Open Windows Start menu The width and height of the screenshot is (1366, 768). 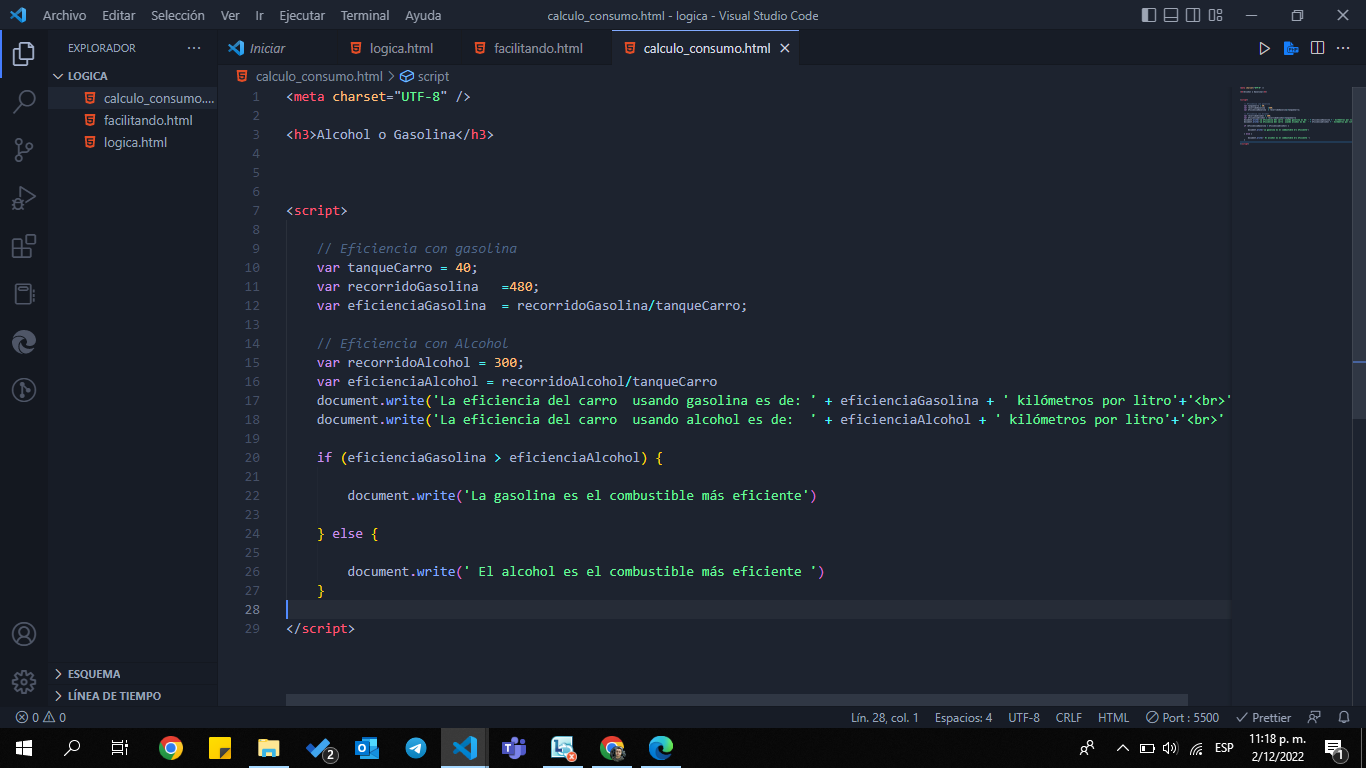[24, 748]
